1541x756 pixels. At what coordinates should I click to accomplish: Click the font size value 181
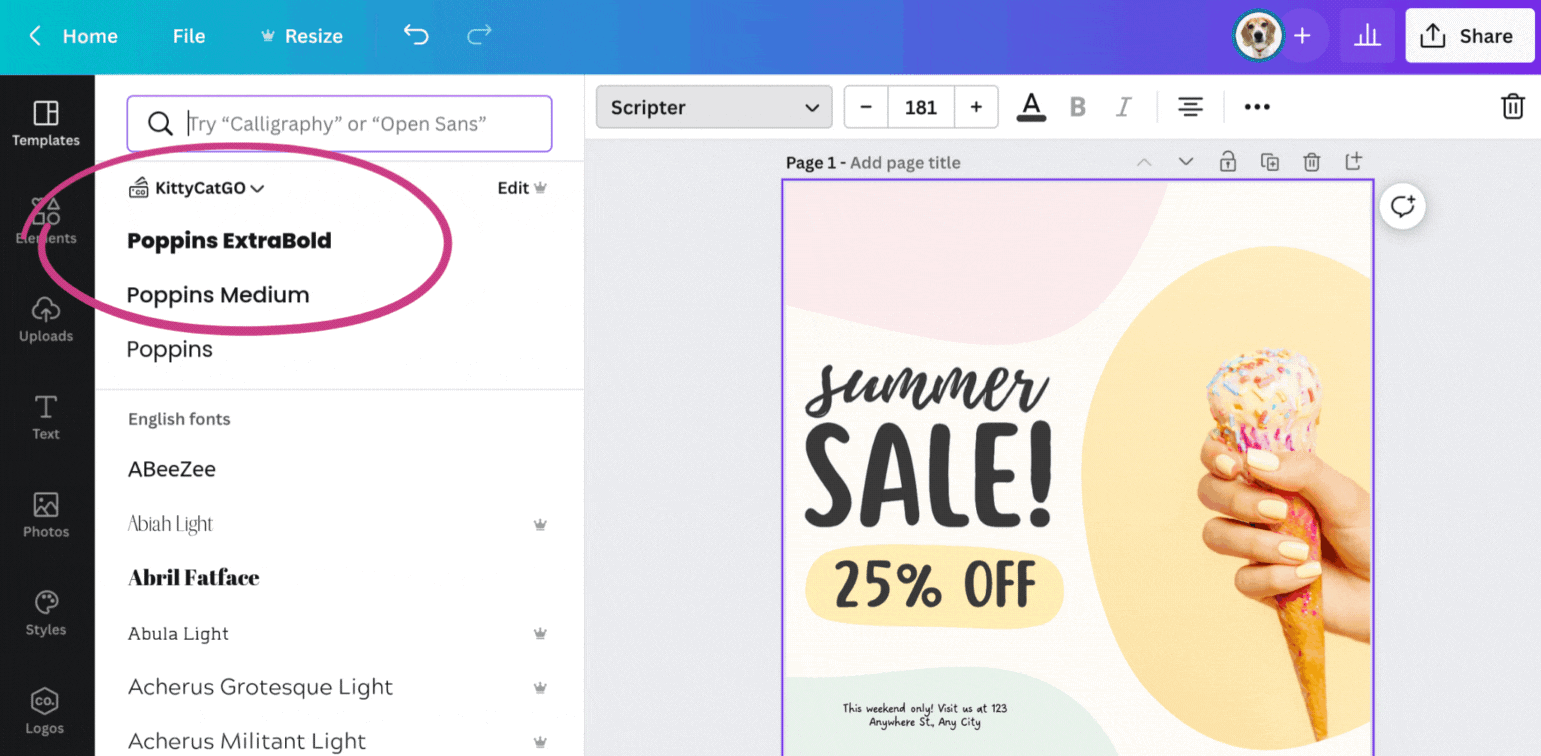pos(921,107)
